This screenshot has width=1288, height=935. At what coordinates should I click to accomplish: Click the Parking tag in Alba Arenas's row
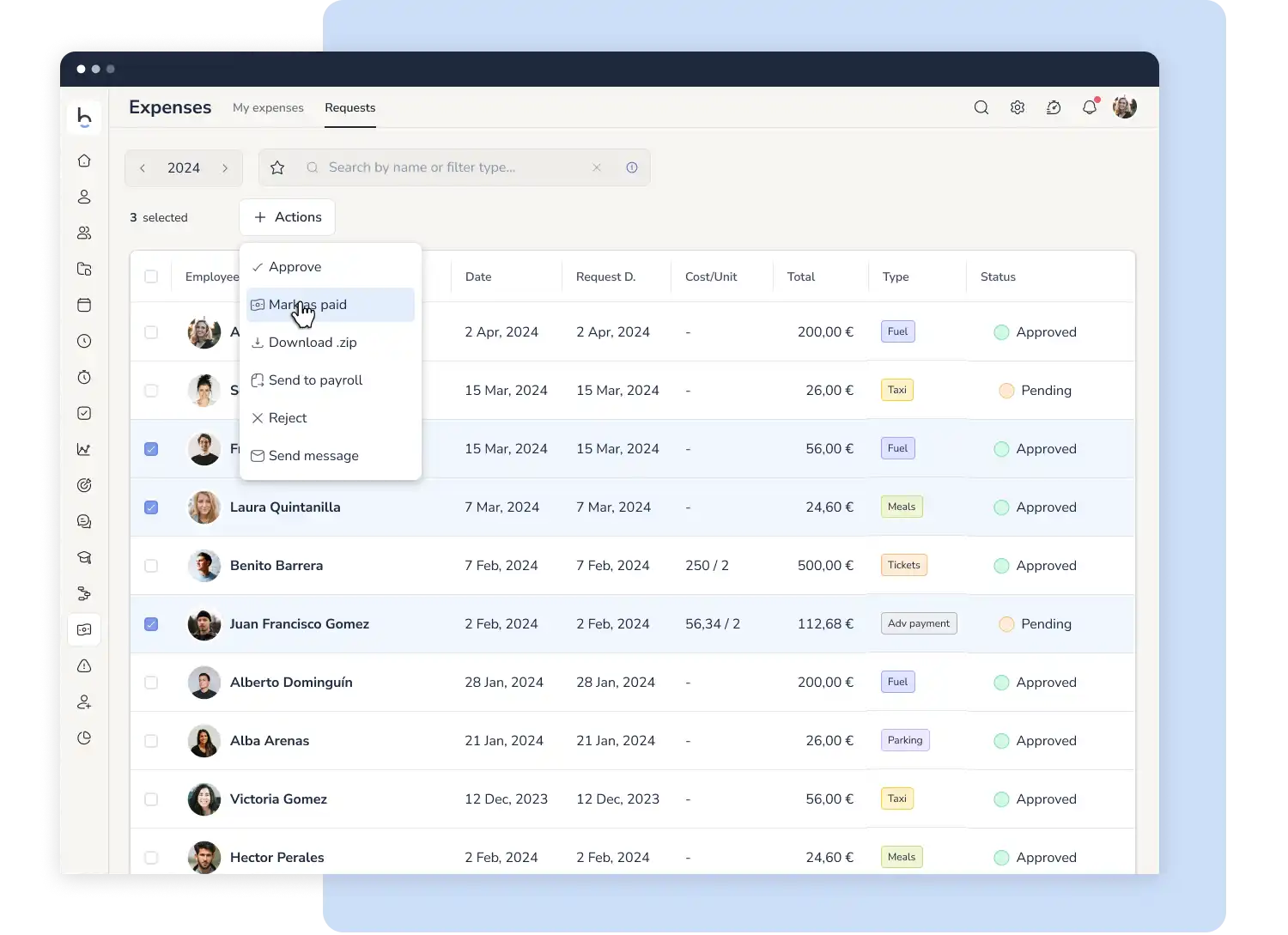[905, 740]
